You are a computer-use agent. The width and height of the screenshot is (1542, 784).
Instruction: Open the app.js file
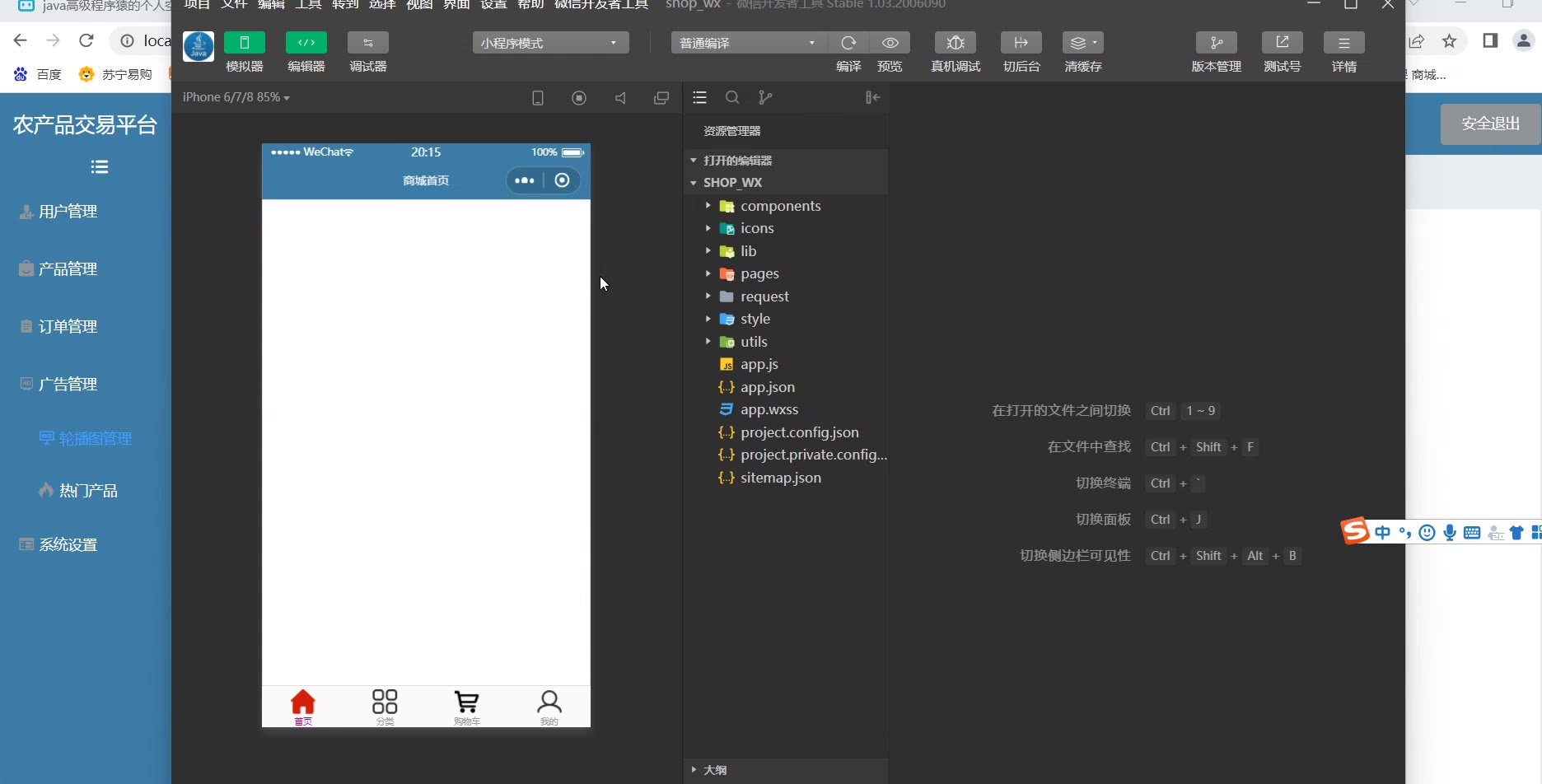[786, 364]
